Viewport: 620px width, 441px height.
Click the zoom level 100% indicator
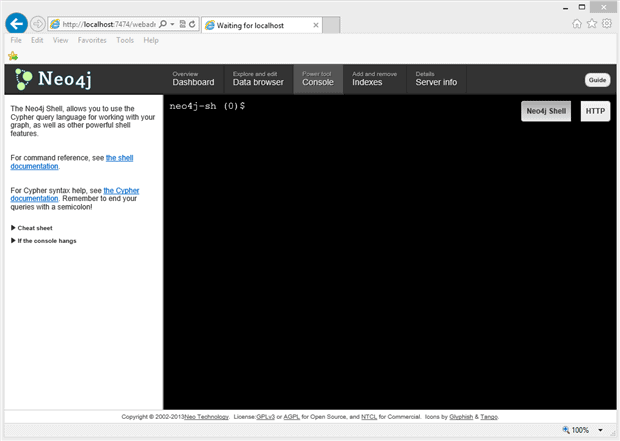point(576,430)
